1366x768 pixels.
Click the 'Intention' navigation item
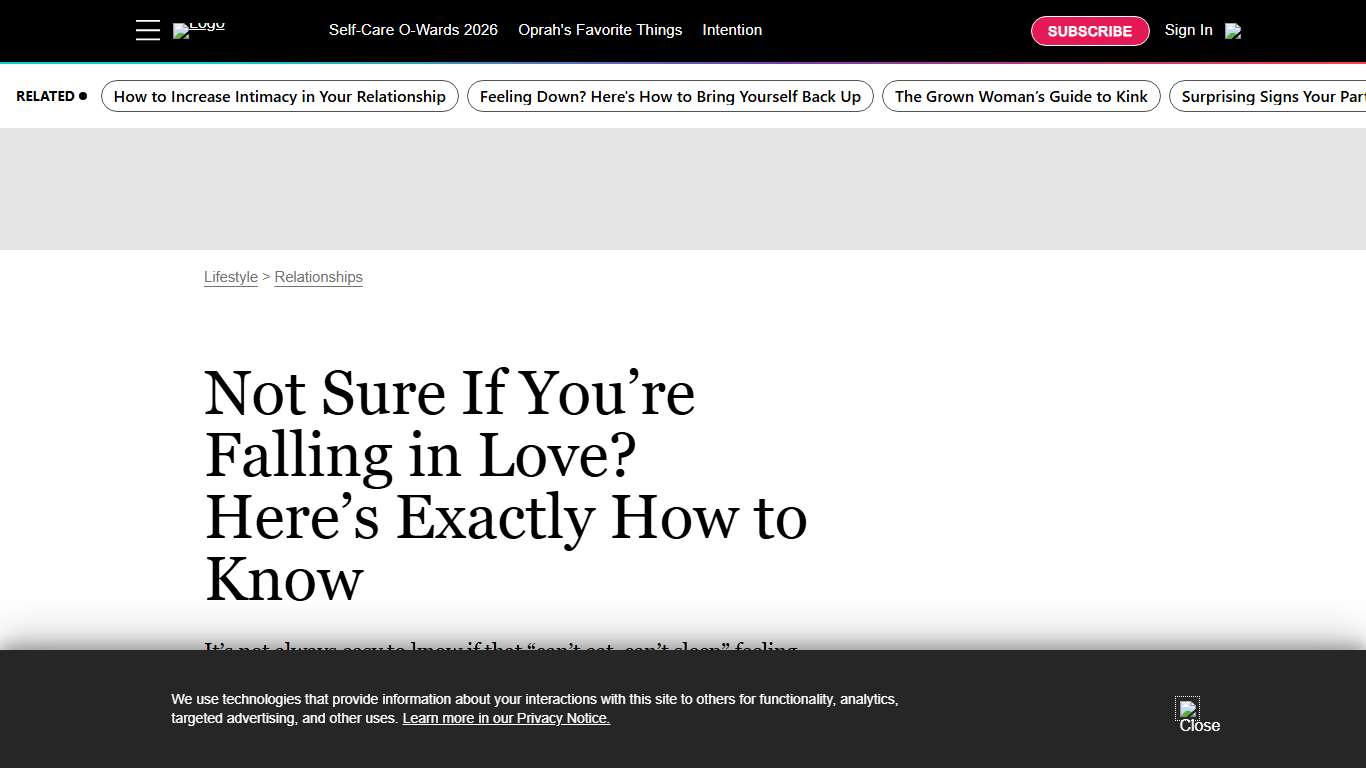pos(732,30)
